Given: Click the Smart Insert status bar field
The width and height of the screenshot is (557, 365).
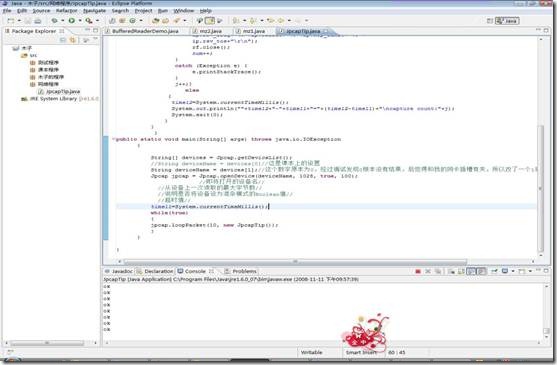Looking at the screenshot, I should pyautogui.click(x=361, y=352).
